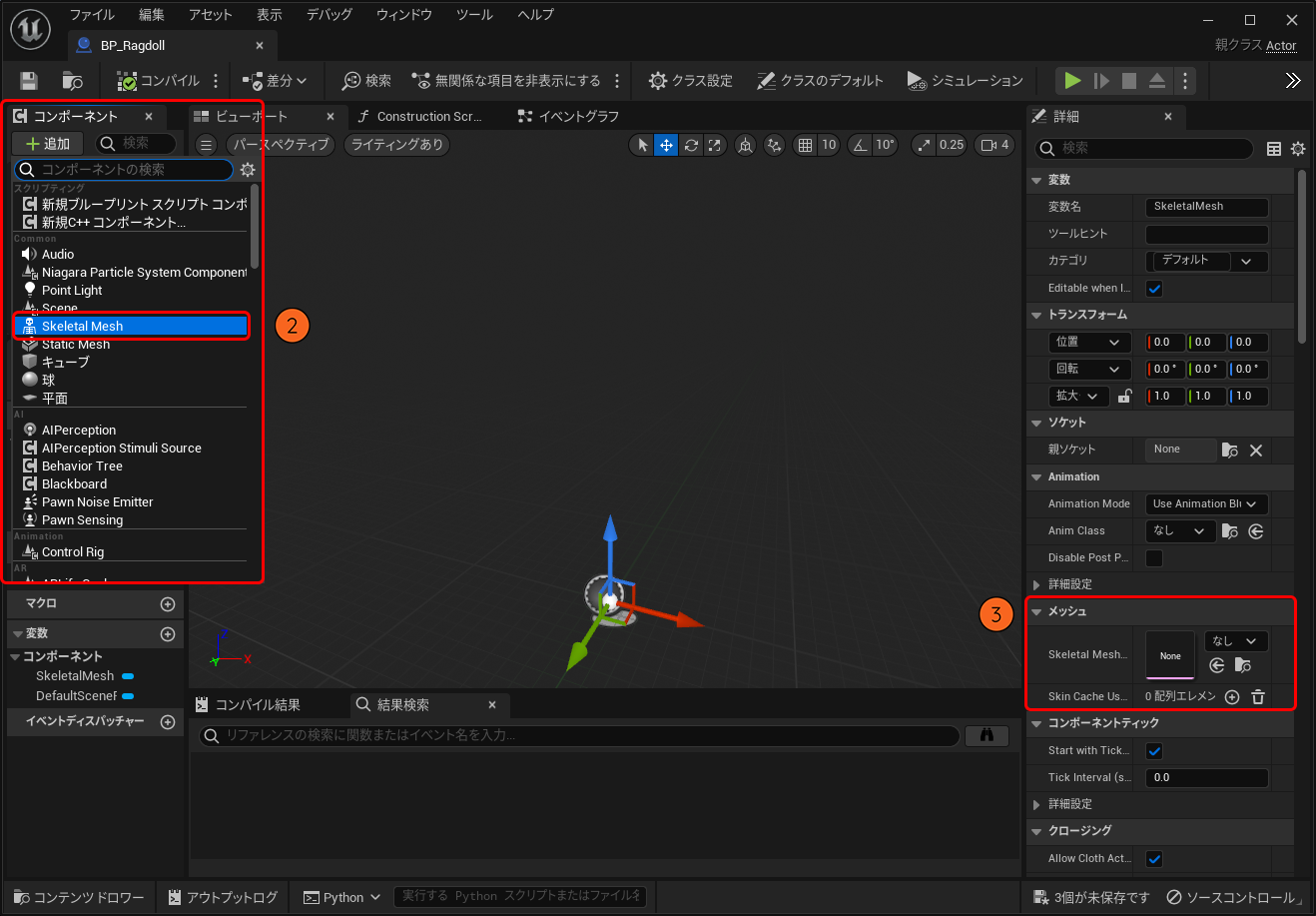Image resolution: width=1316 pixels, height=916 pixels.
Task: Click the Skeletal Mesh asset thumbnail labeled None
Action: [1170, 655]
